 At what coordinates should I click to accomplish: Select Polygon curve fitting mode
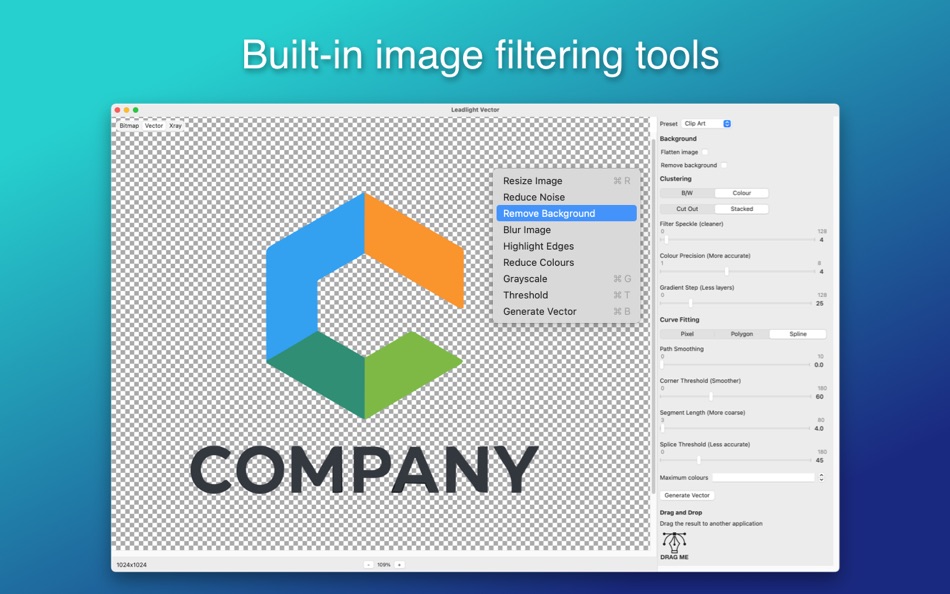[x=742, y=332]
